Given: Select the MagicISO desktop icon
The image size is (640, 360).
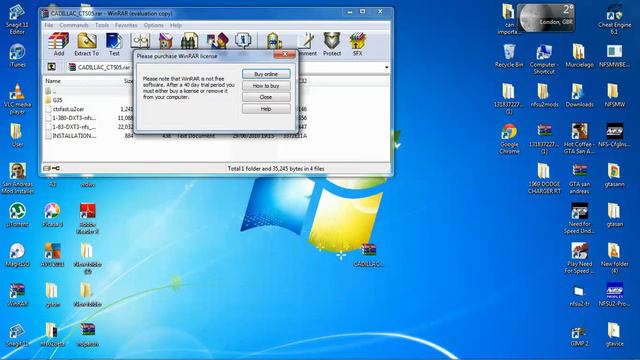Looking at the screenshot, I should [17, 255].
